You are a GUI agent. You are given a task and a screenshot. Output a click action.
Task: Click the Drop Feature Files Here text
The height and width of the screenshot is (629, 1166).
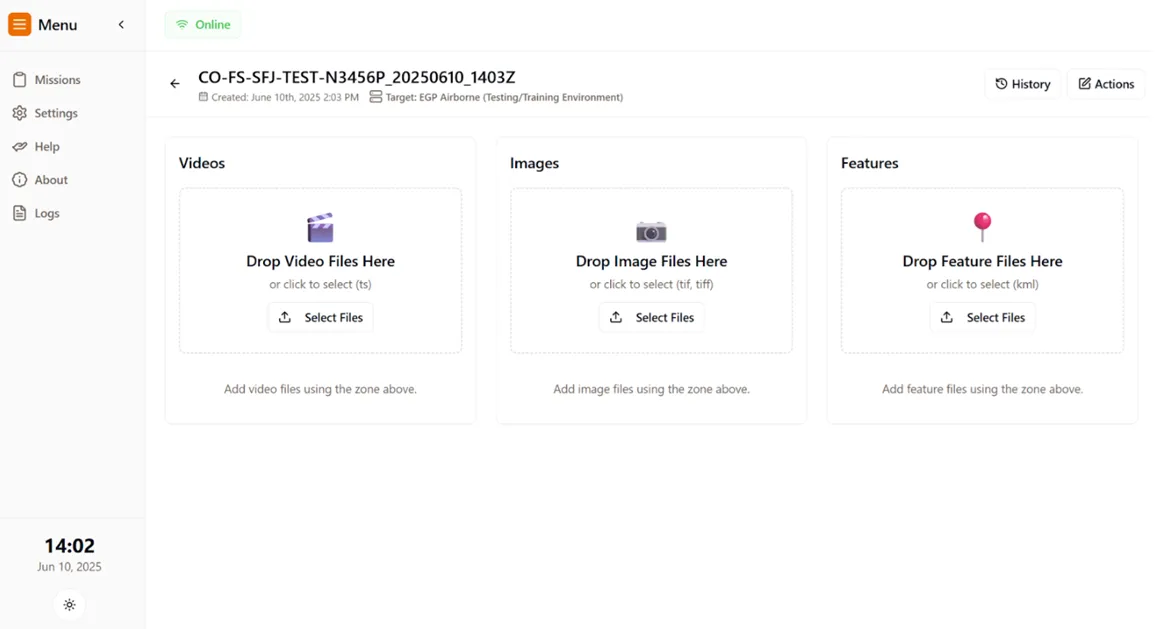pyautogui.click(x=982, y=261)
